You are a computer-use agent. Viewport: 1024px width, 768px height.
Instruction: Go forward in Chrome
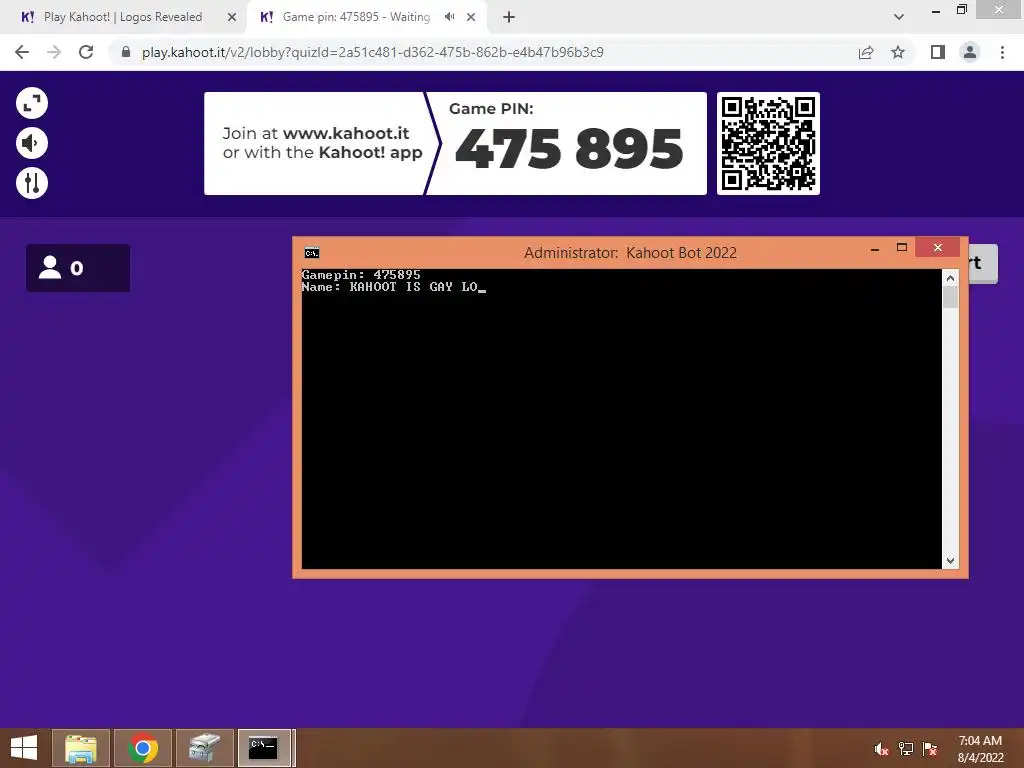pos(54,52)
